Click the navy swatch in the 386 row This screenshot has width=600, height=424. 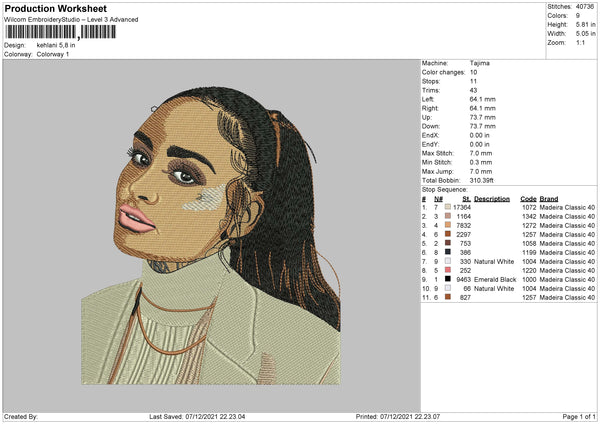(448, 252)
